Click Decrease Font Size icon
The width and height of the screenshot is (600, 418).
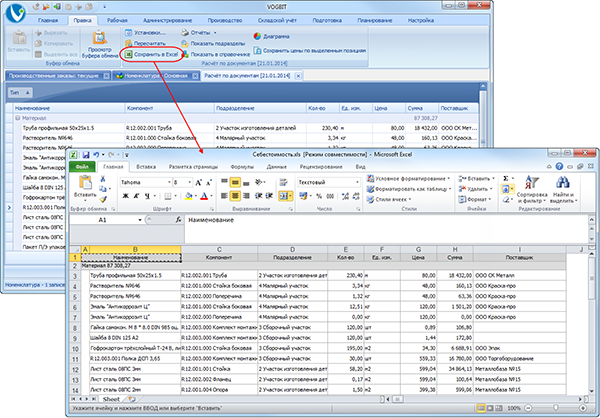click(209, 183)
